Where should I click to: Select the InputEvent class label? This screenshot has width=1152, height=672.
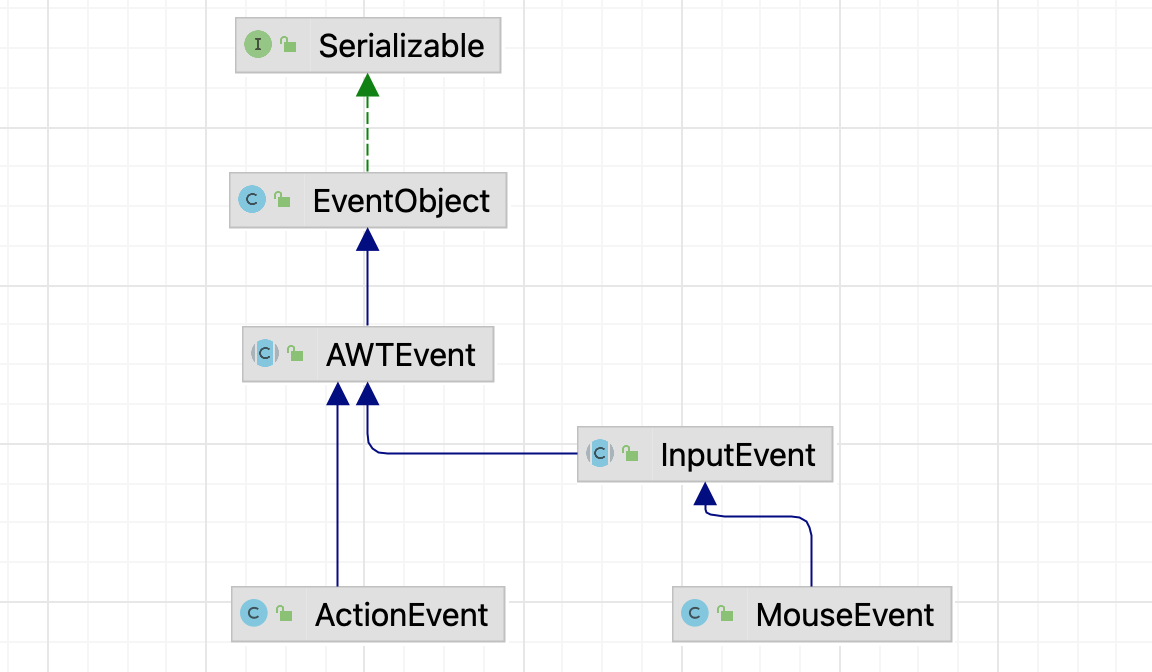click(x=738, y=455)
